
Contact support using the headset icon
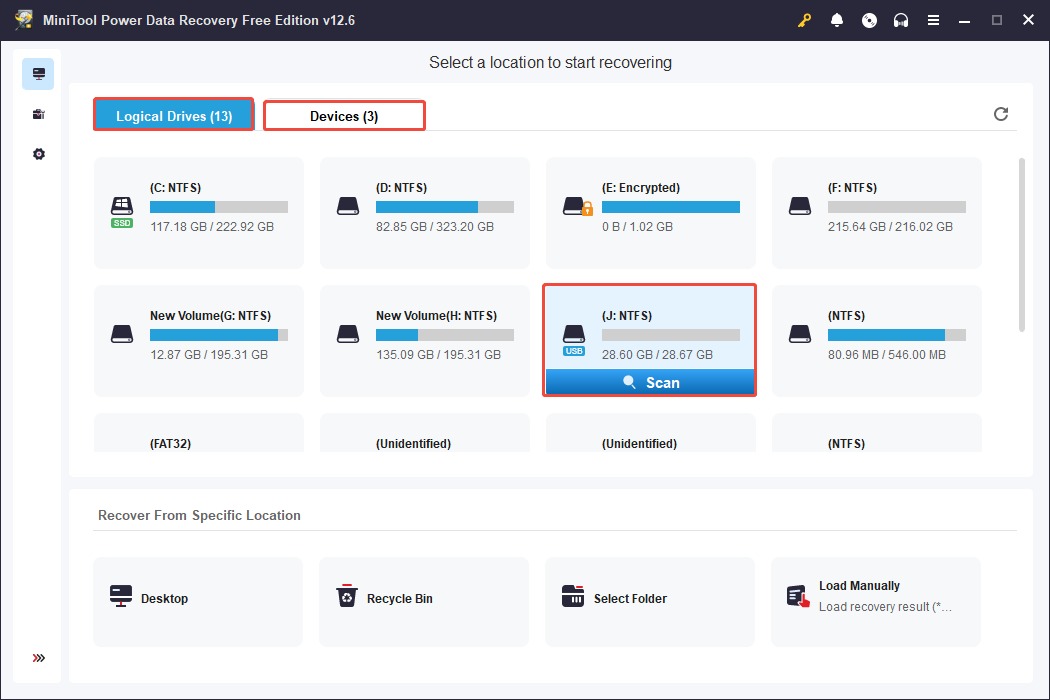pos(901,19)
